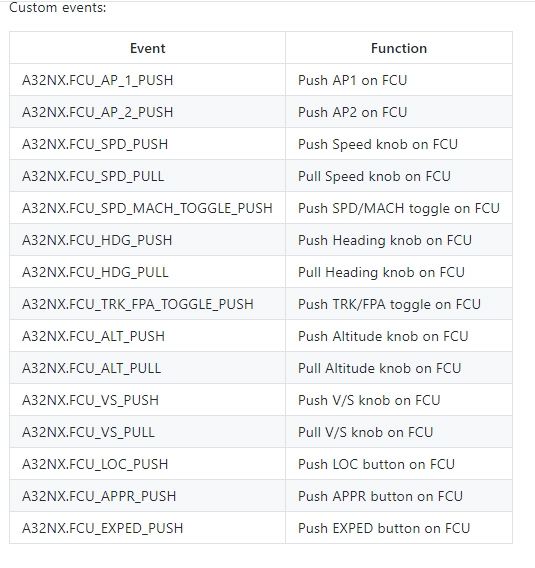
Task: Click A32NX.FCU_EXPED_PUSH event text
Action: [x=103, y=528]
